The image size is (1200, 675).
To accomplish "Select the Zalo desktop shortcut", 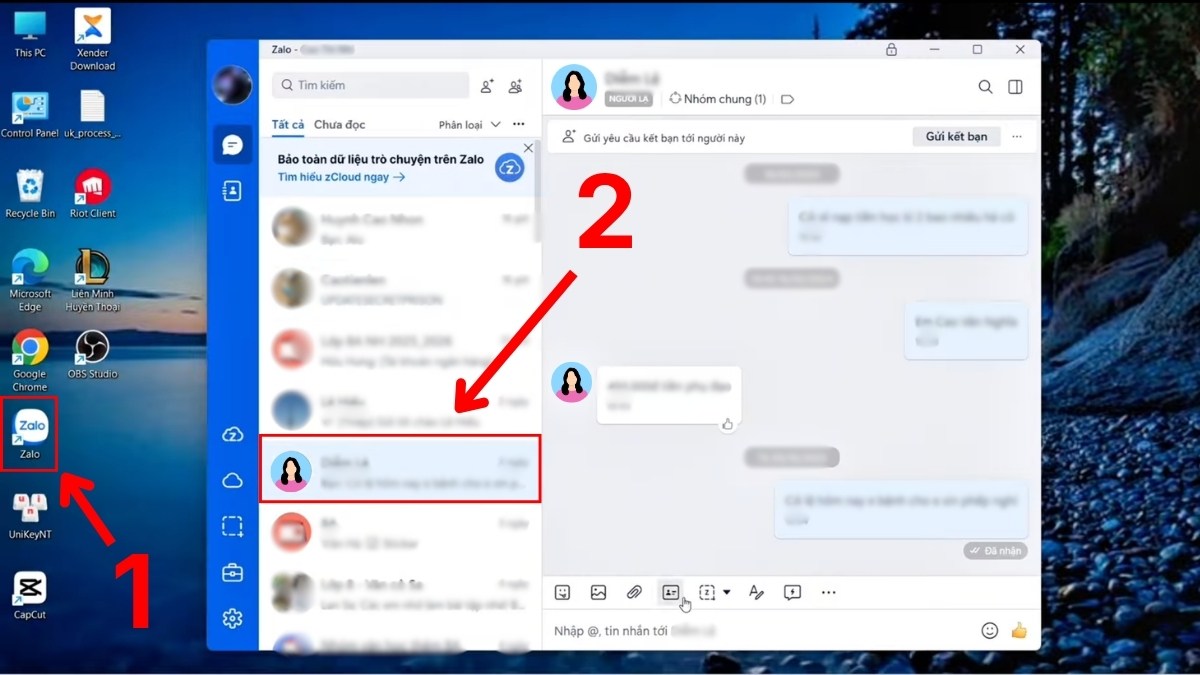I will (30, 433).
